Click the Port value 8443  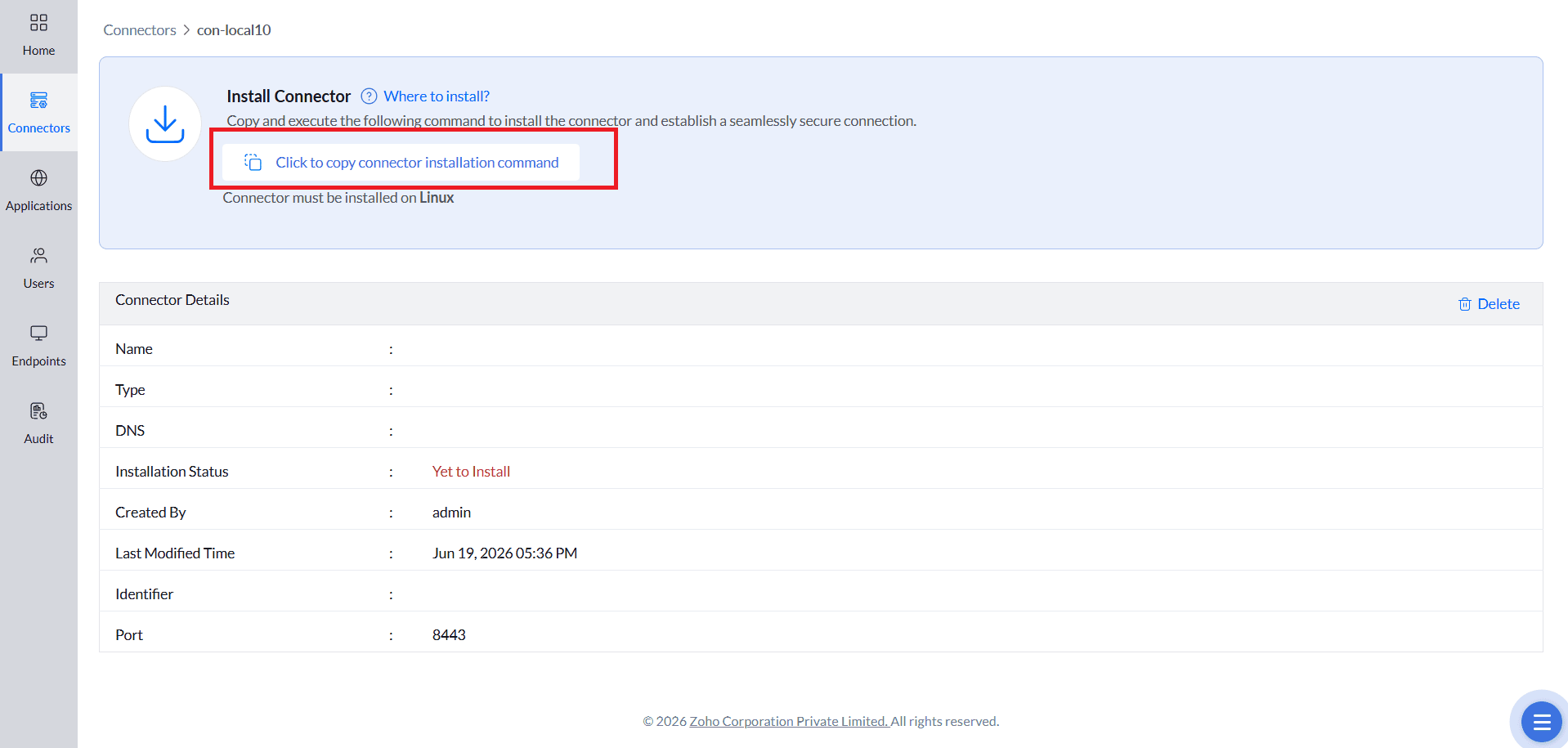[449, 635]
